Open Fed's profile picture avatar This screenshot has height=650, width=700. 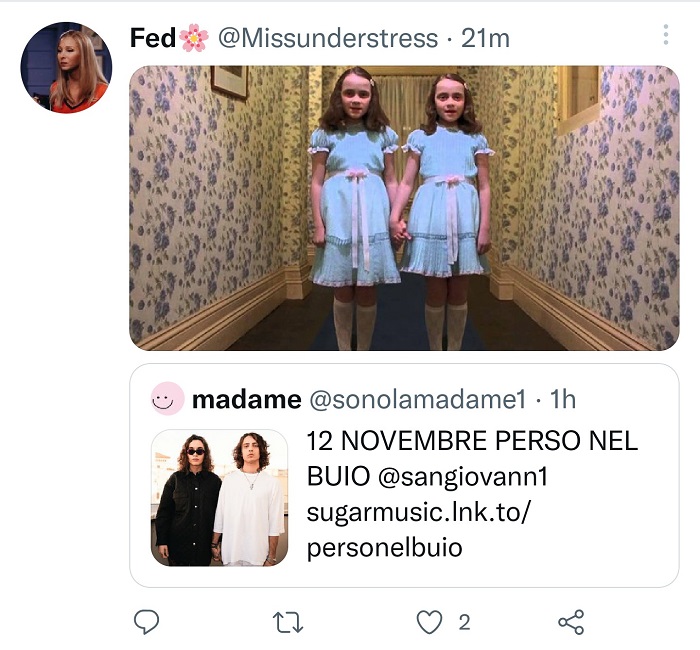[x=66, y=67]
